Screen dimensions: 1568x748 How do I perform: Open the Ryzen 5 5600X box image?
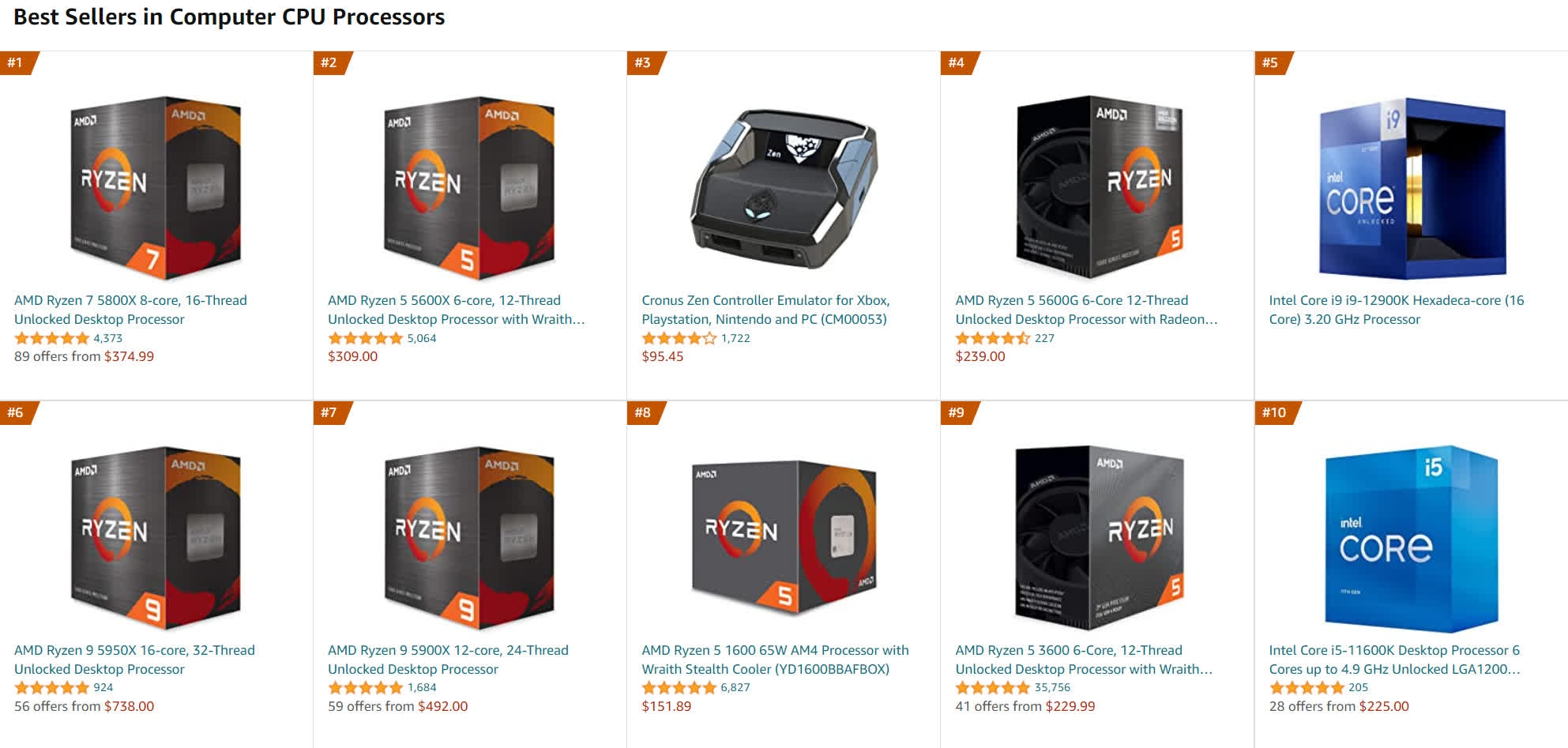(x=469, y=188)
